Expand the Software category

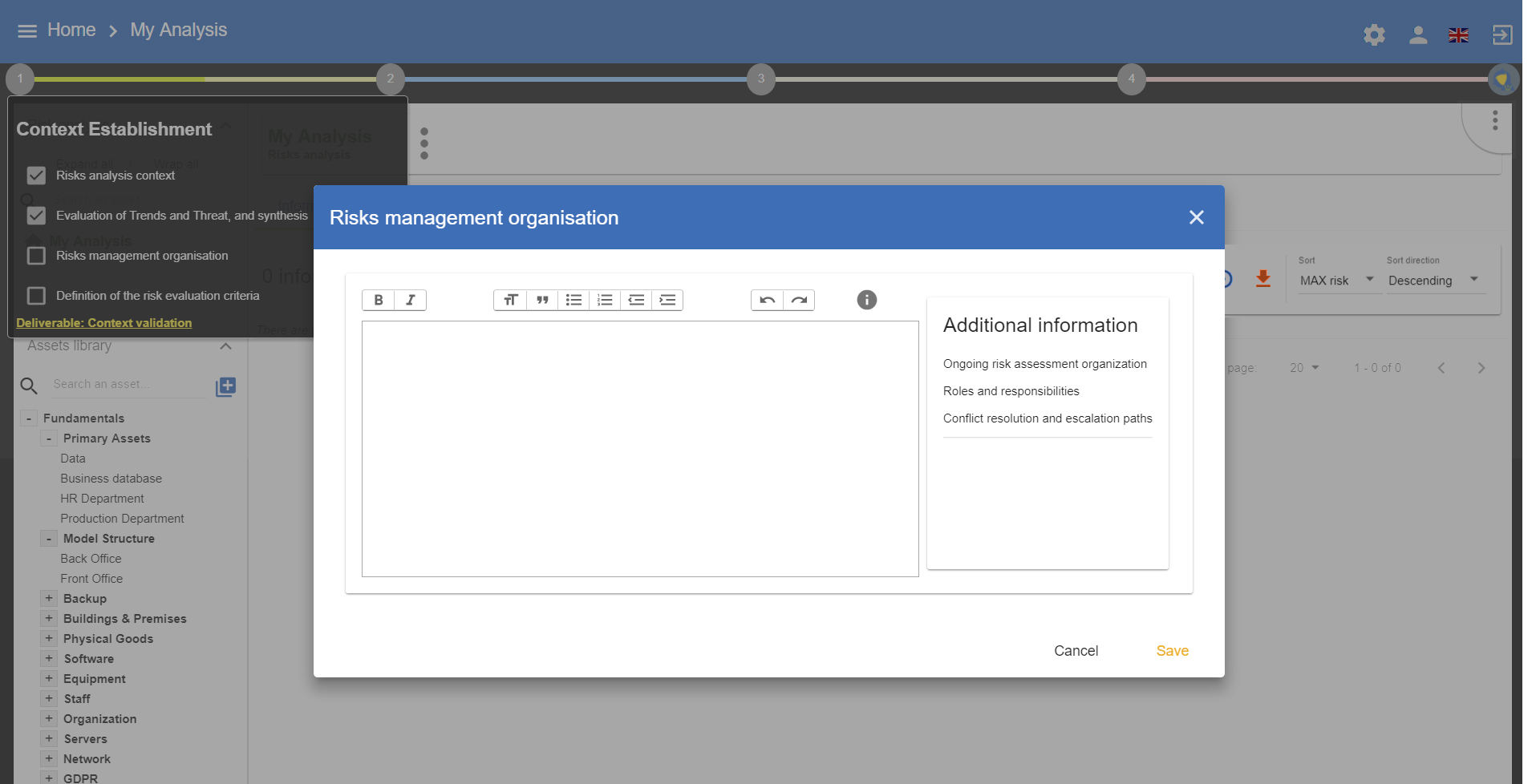49,658
